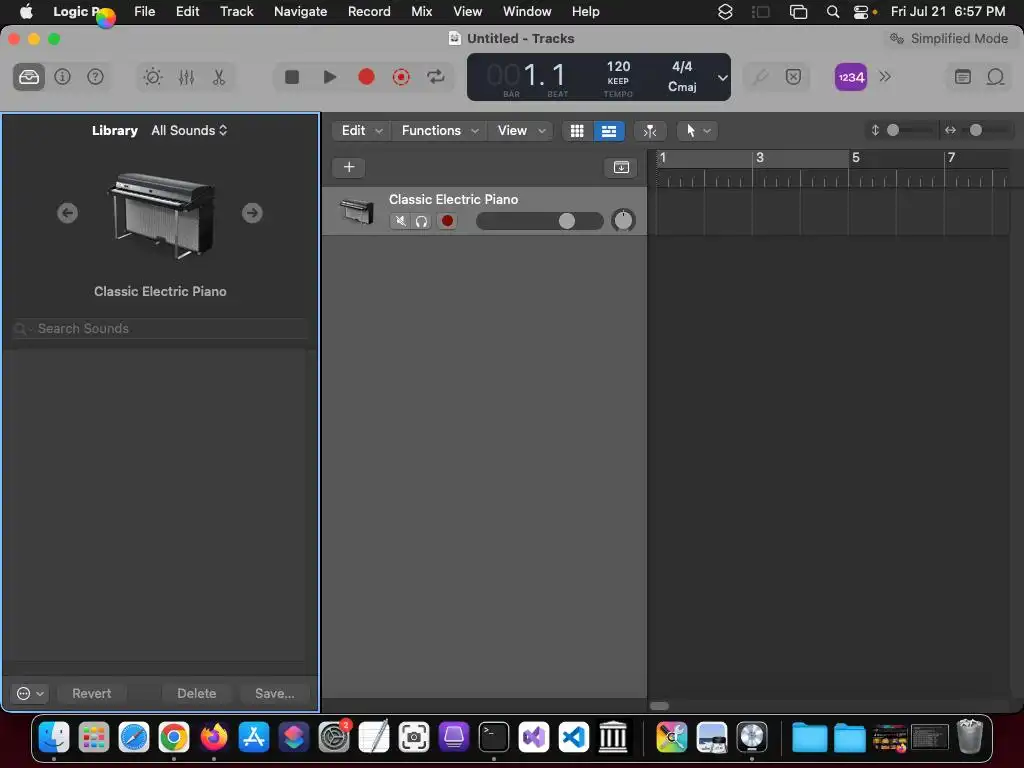Show the Mixer sliders icon
The width and height of the screenshot is (1024, 768).
(186, 77)
